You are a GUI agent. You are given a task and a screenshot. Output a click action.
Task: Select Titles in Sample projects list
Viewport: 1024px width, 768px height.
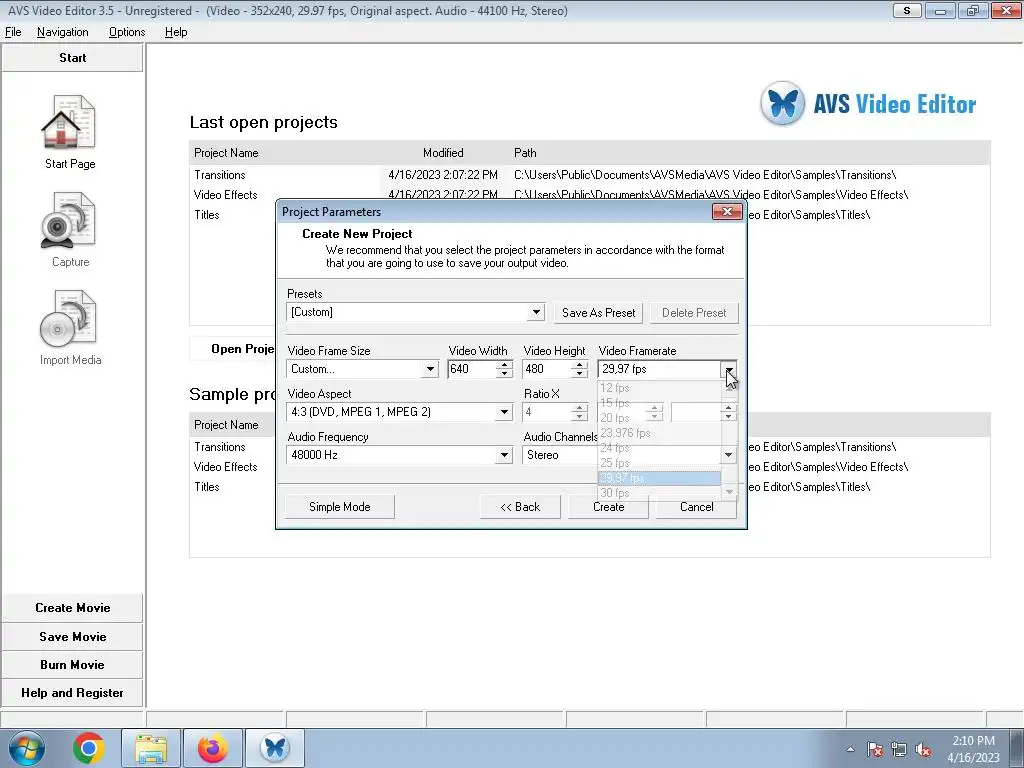click(206, 487)
